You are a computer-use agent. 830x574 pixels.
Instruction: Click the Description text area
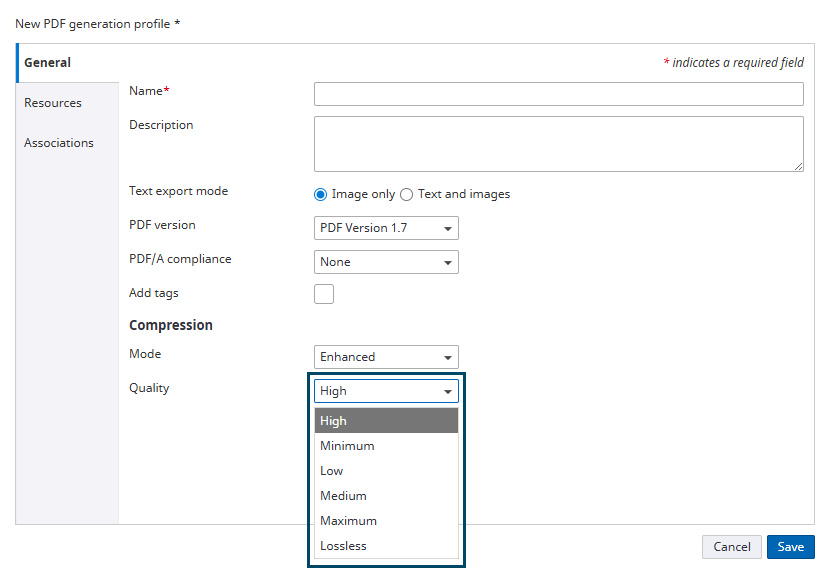pos(558,144)
